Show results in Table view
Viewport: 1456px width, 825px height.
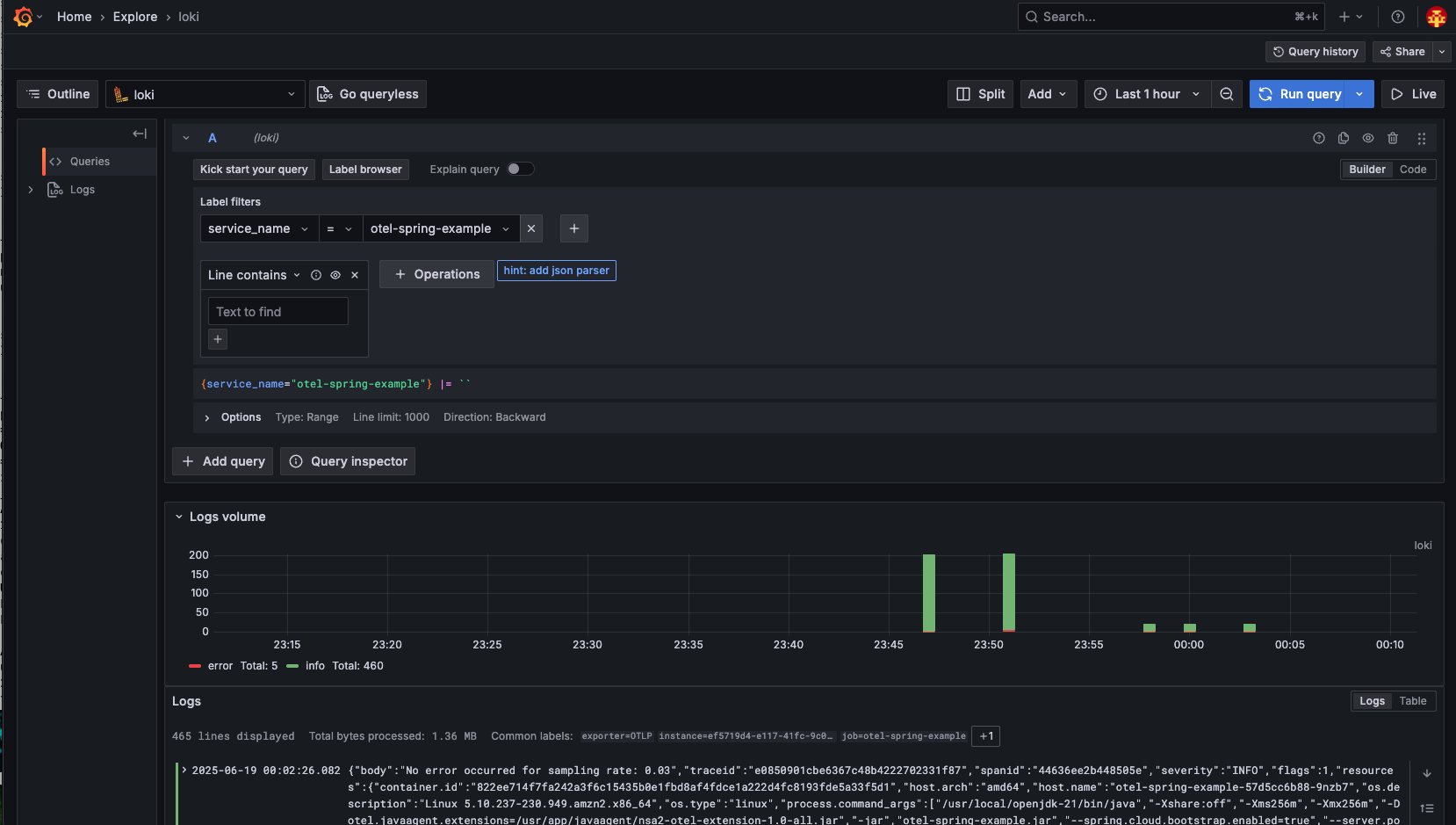(x=1413, y=701)
